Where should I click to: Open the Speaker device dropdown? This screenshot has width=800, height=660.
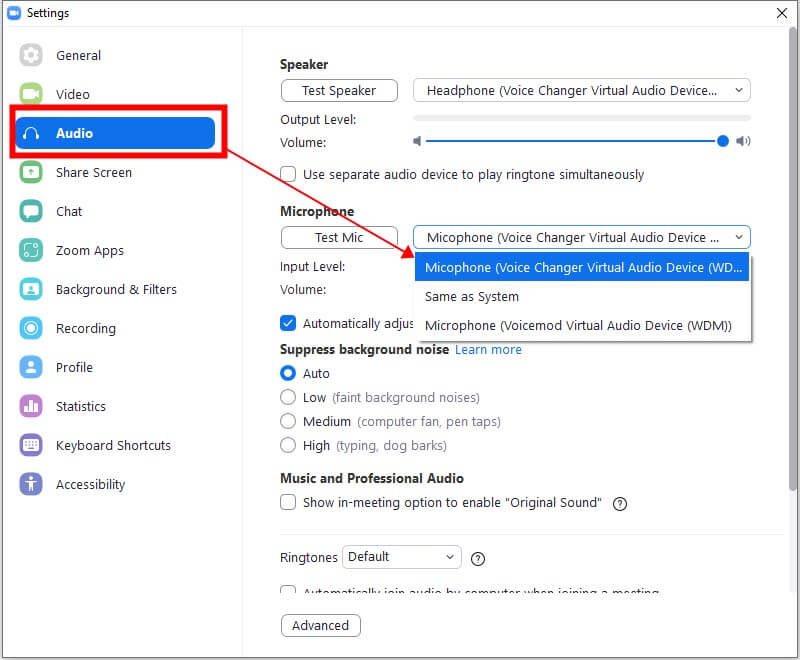[582, 90]
